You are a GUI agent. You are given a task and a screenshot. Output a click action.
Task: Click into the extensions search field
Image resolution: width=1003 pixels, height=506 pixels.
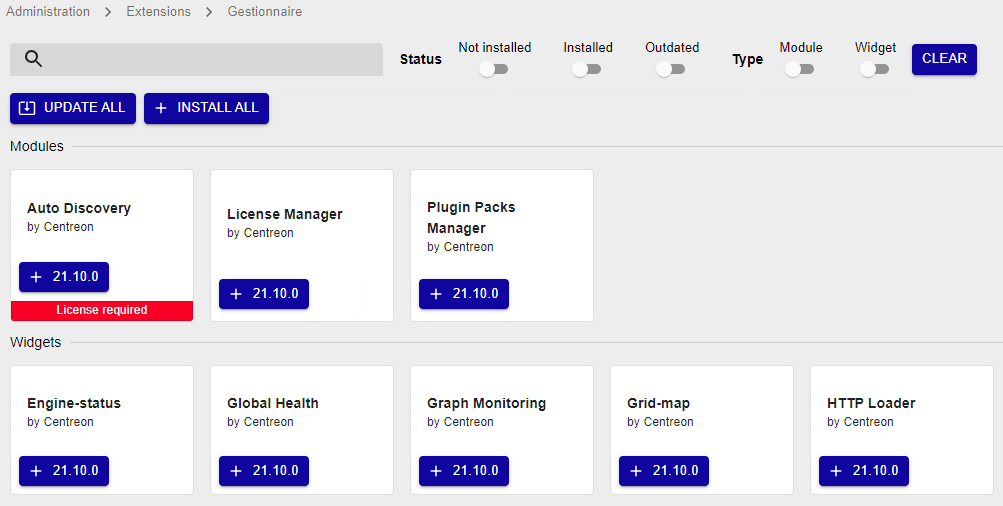(x=210, y=59)
